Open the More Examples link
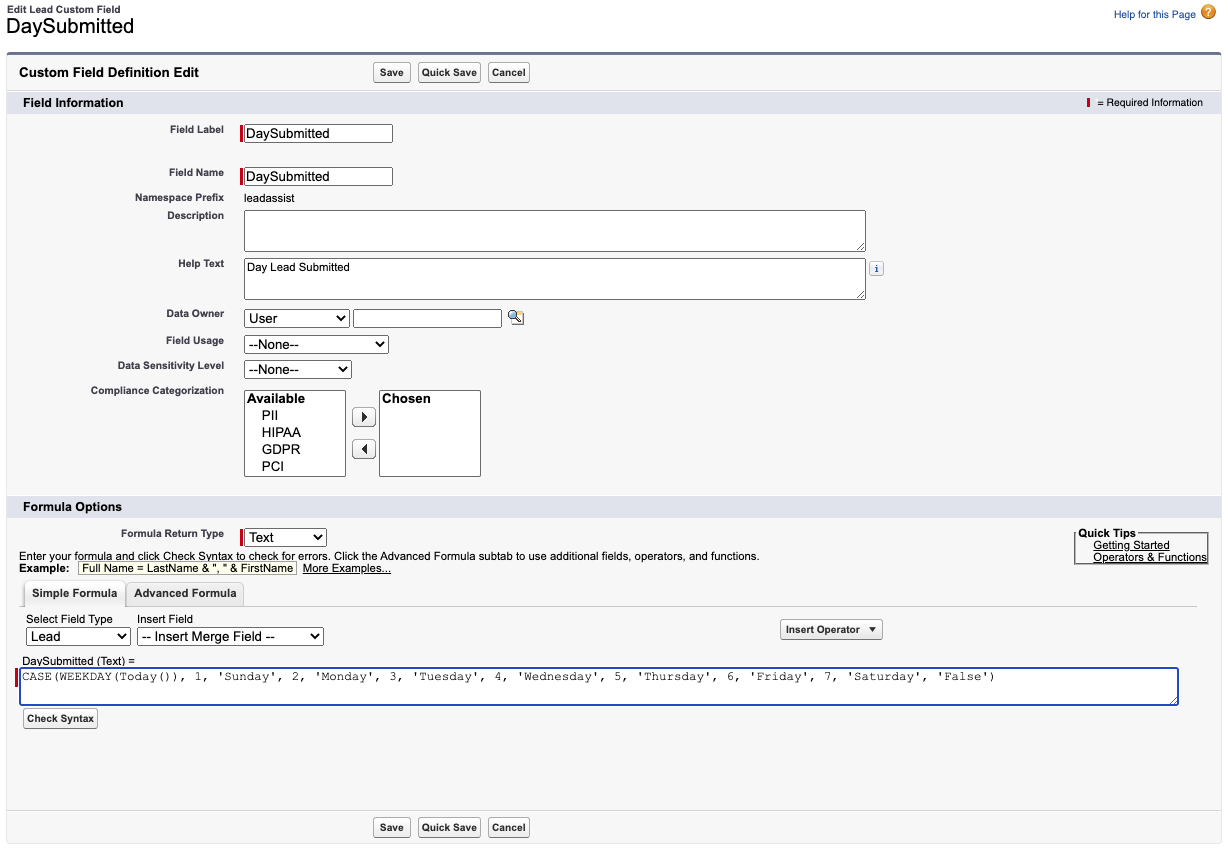This screenshot has width=1228, height=853. [x=346, y=568]
